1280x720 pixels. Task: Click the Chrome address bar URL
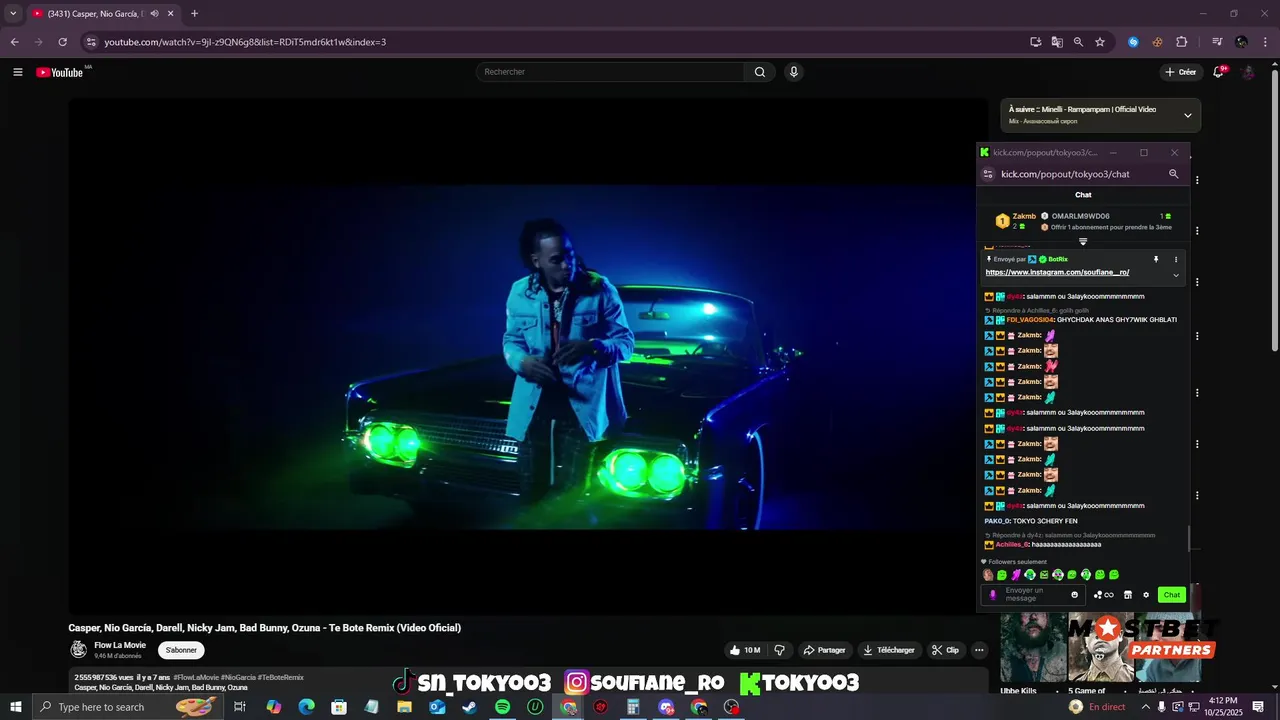[245, 42]
